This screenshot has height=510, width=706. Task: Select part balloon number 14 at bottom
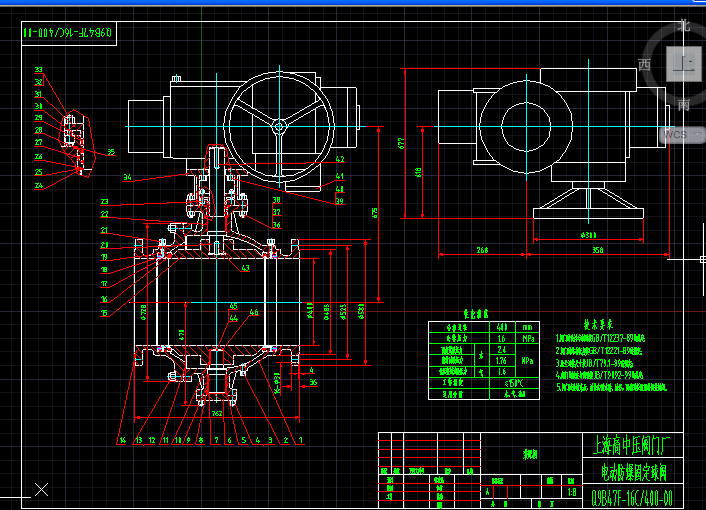pos(122,440)
